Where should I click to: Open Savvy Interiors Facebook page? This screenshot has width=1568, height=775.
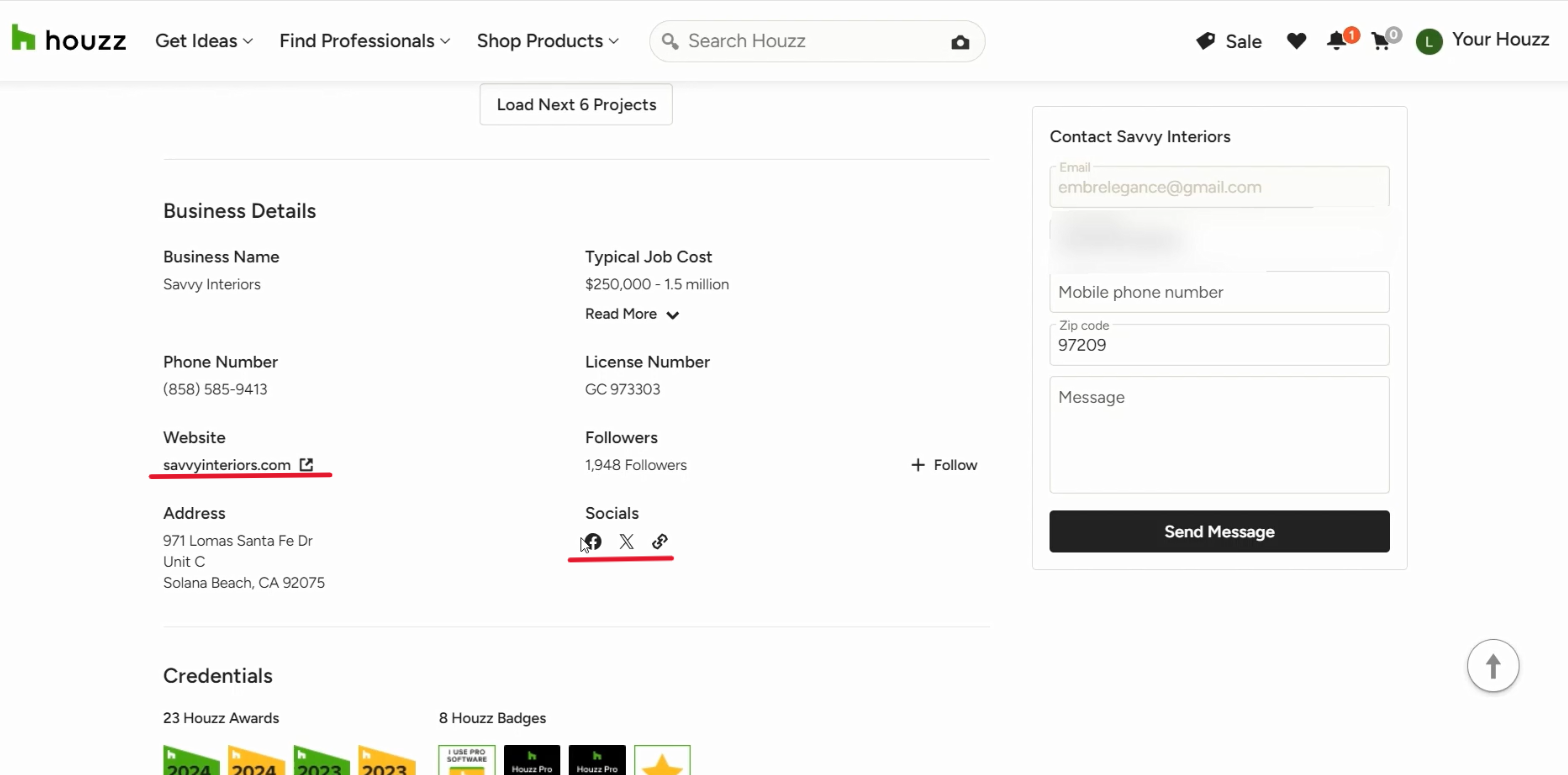[x=593, y=542]
